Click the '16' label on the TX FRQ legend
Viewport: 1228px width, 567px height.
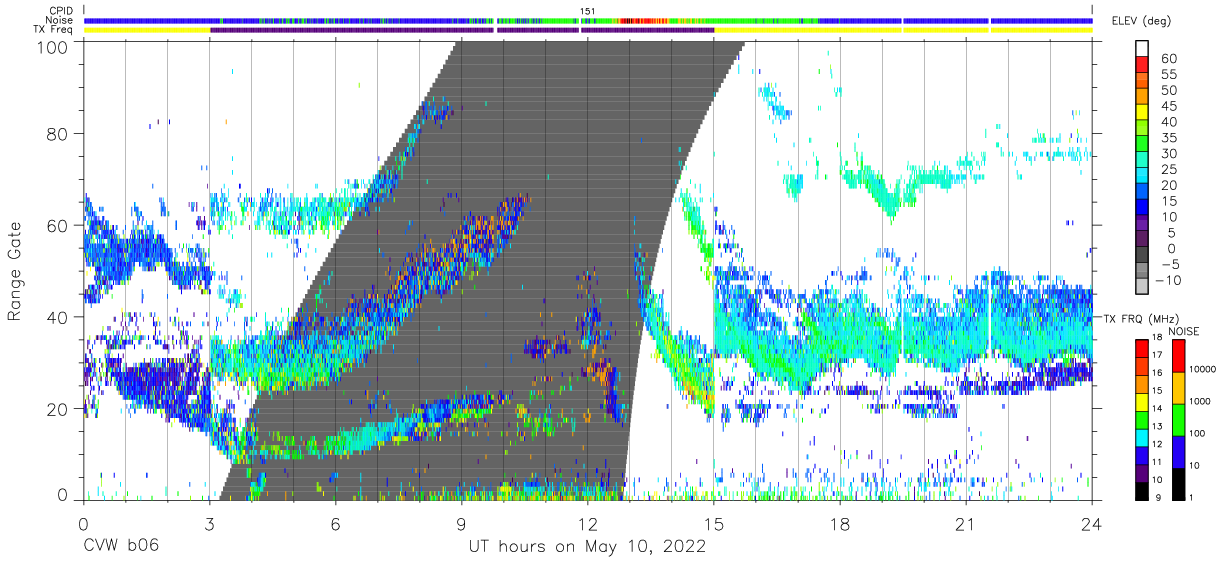[x=1157, y=372]
